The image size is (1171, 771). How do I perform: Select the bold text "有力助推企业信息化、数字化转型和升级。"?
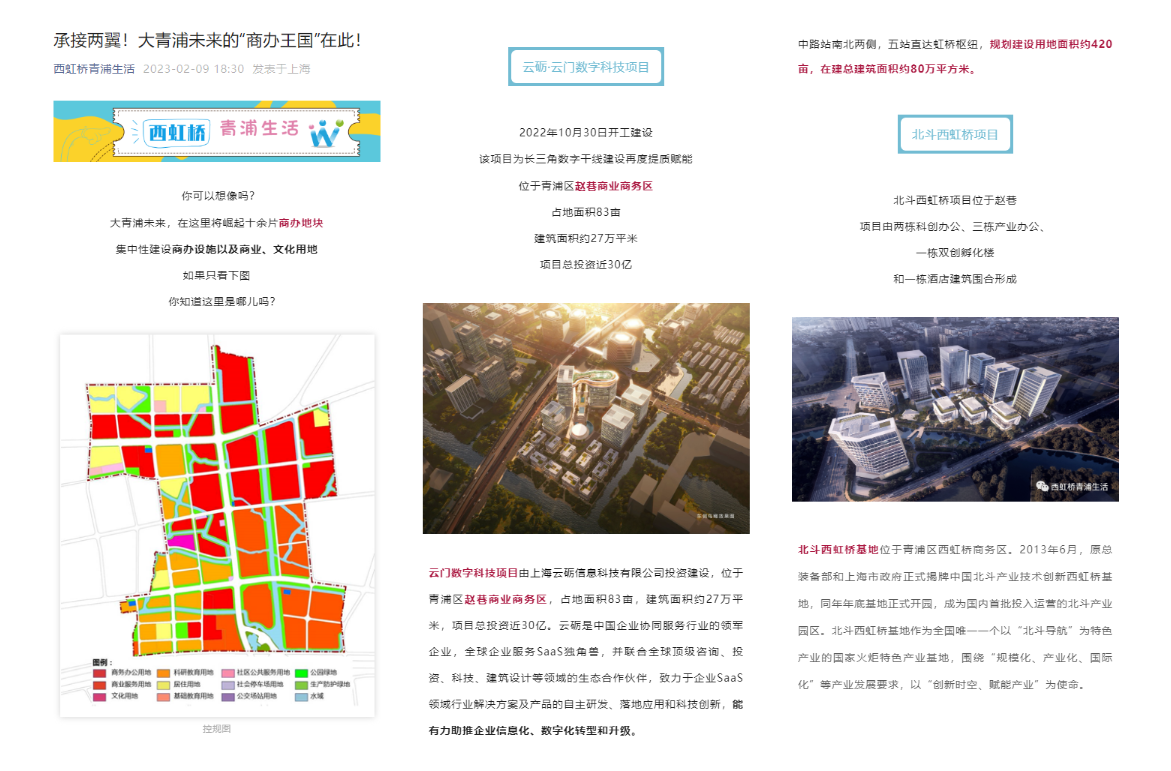pos(533,731)
